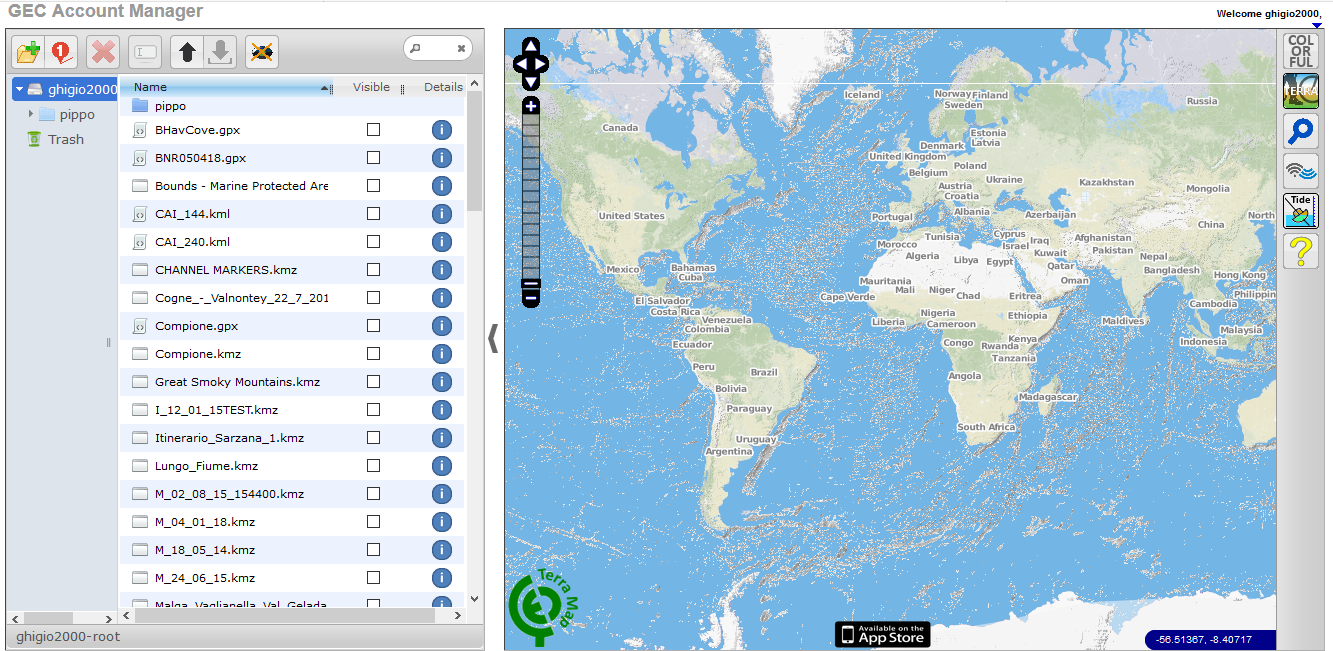Select the COLORFUL map style option
The image size is (1333, 651).
click(x=1300, y=50)
